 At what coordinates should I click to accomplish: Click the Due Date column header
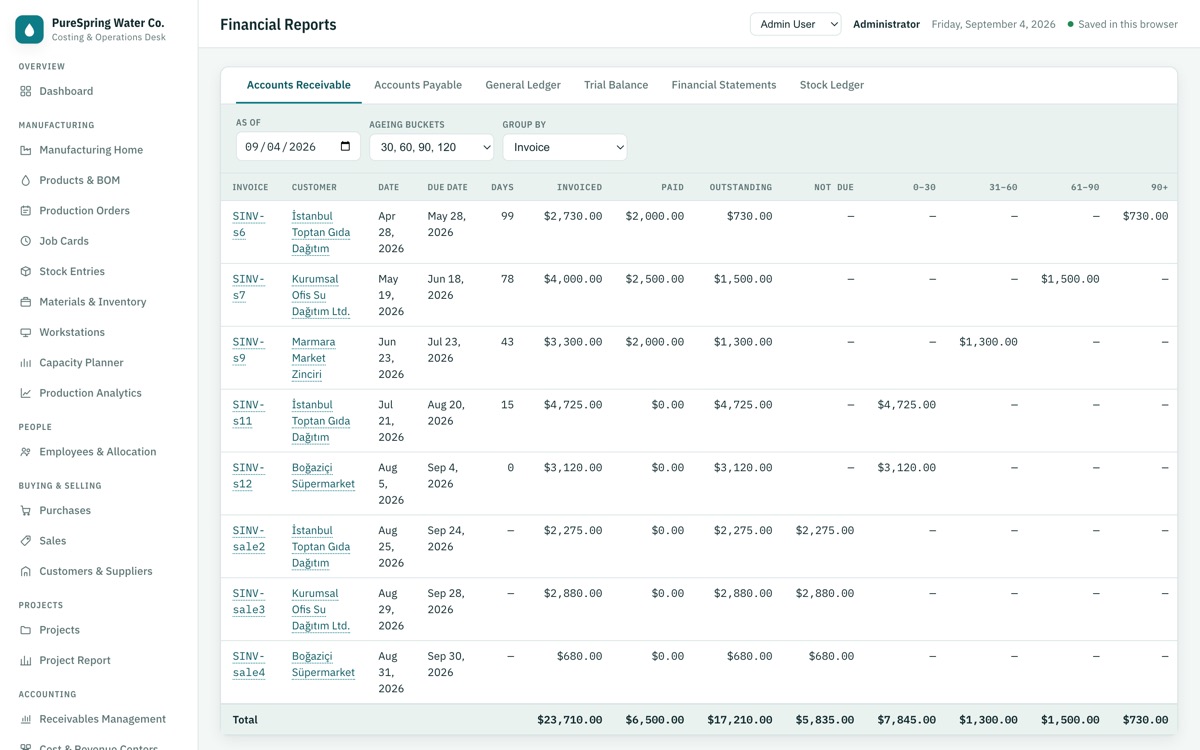447,187
